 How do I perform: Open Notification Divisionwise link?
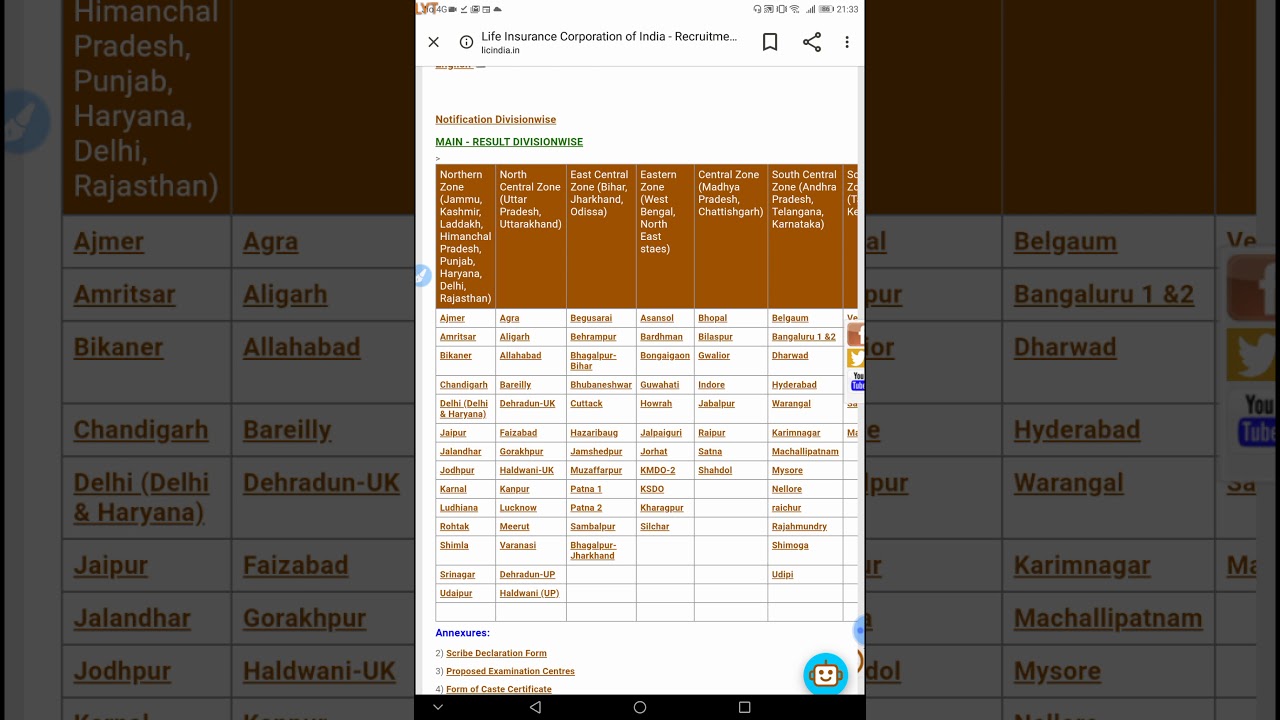point(495,120)
